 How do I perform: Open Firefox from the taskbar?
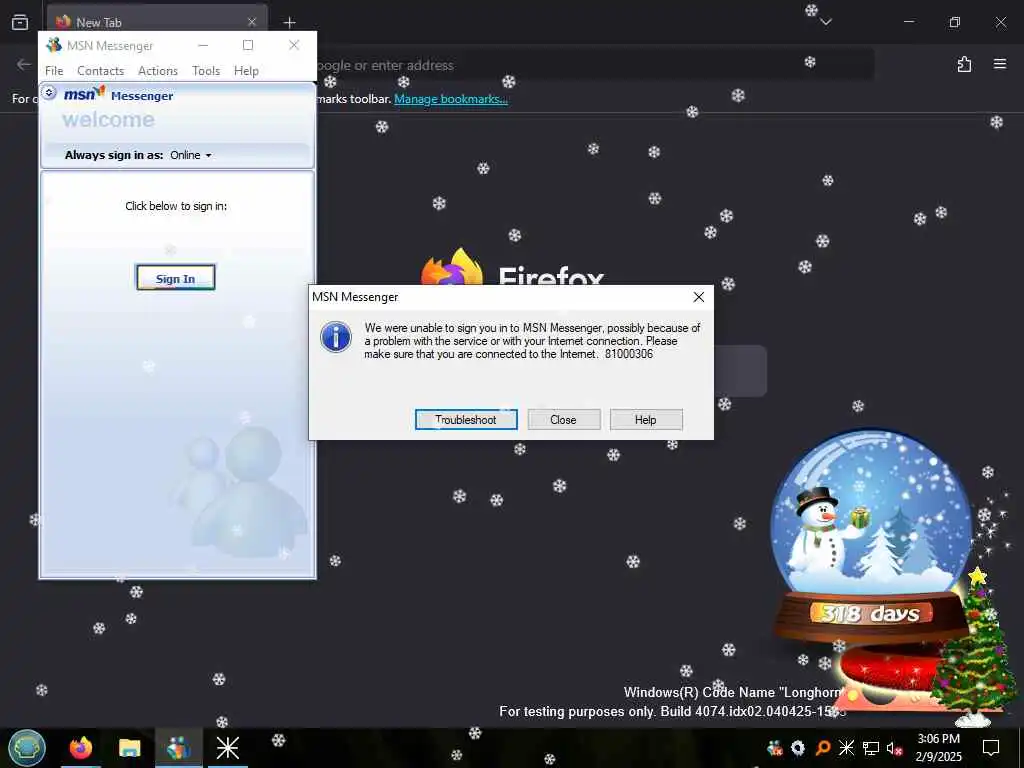click(81, 748)
